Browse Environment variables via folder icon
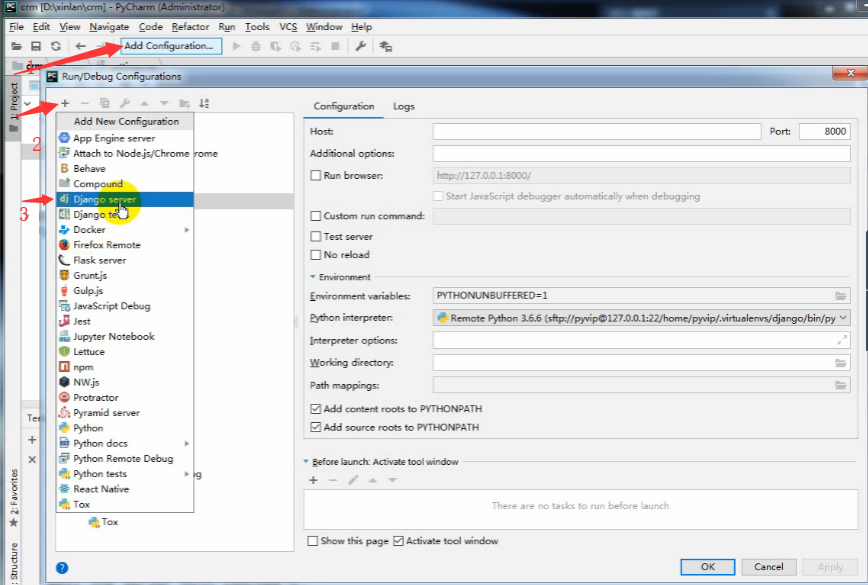The height and width of the screenshot is (585, 868). (x=840, y=296)
